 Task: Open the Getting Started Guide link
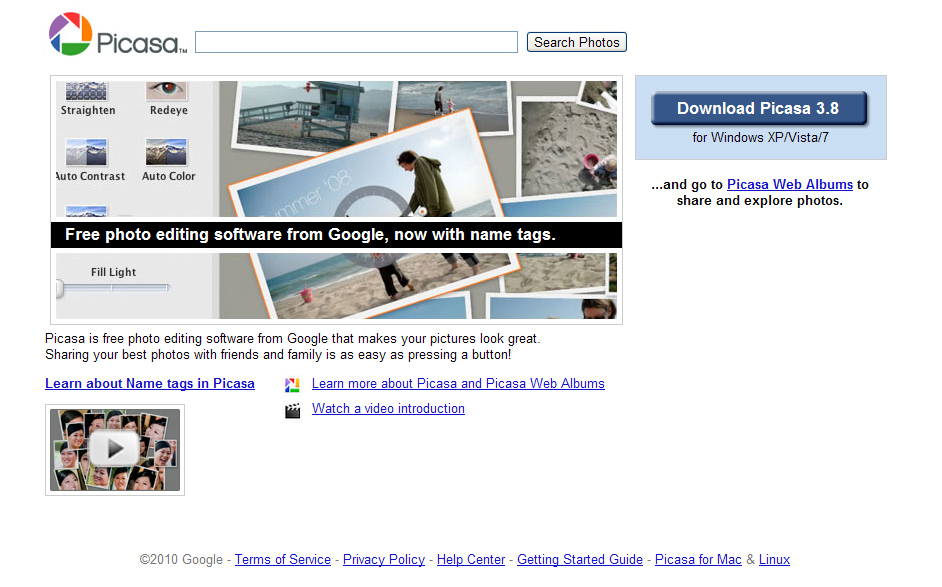point(580,559)
